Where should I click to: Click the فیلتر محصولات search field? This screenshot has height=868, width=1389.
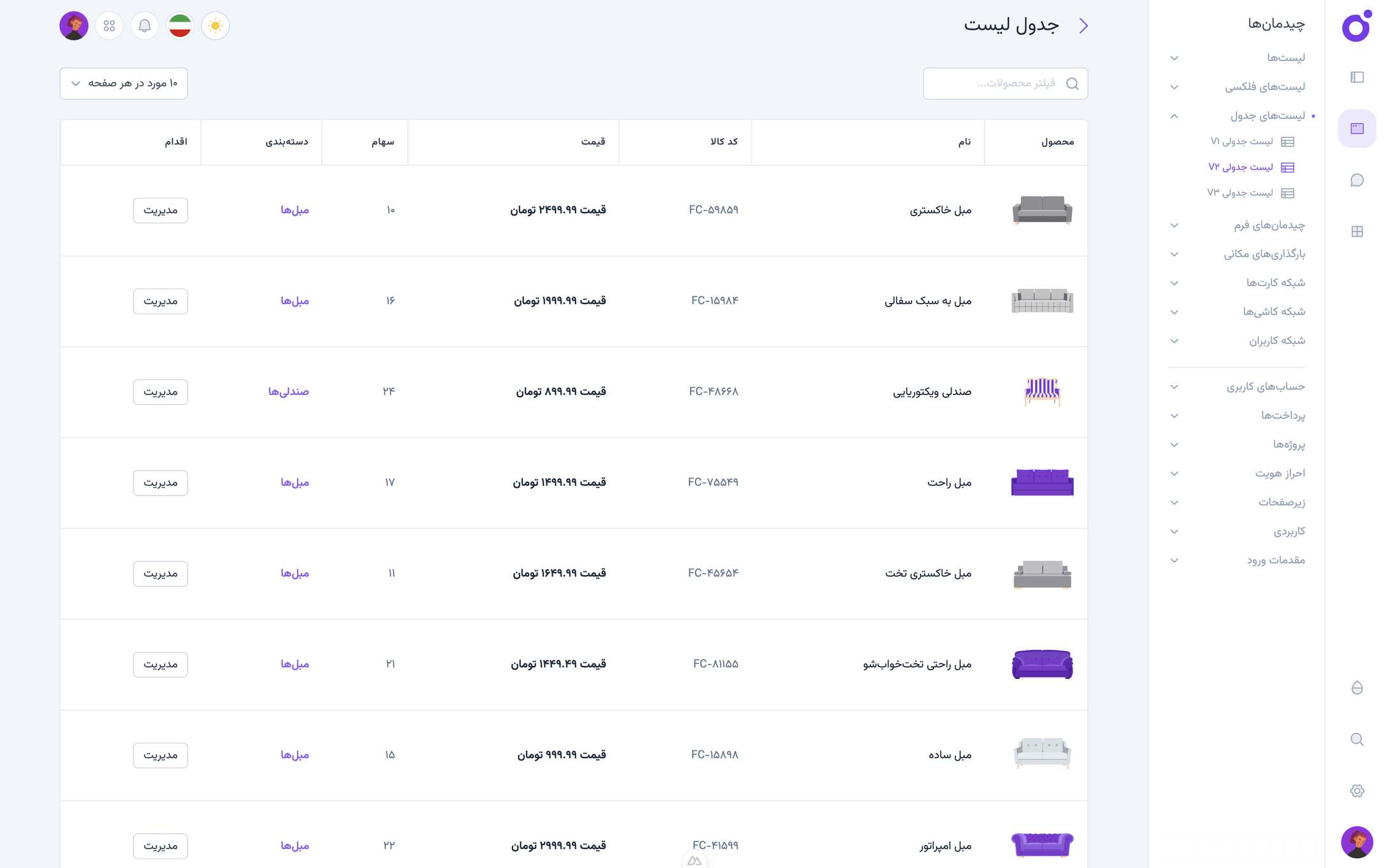point(1005,83)
